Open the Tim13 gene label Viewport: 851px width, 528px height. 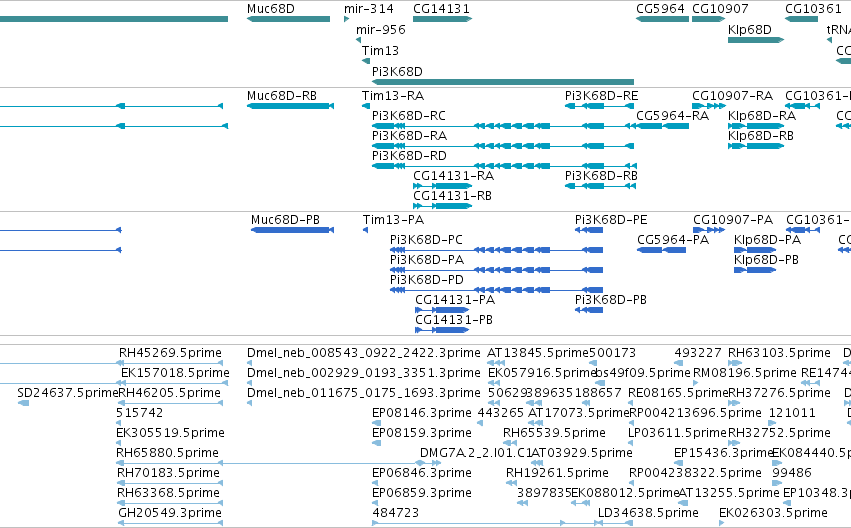click(380, 51)
